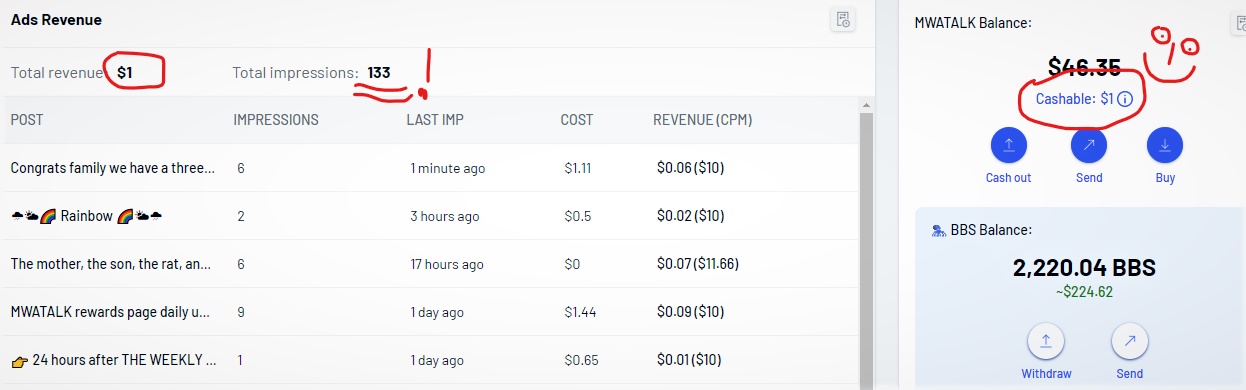1246x390 pixels.
Task: Click the Withdraw label
Action: [1046, 374]
